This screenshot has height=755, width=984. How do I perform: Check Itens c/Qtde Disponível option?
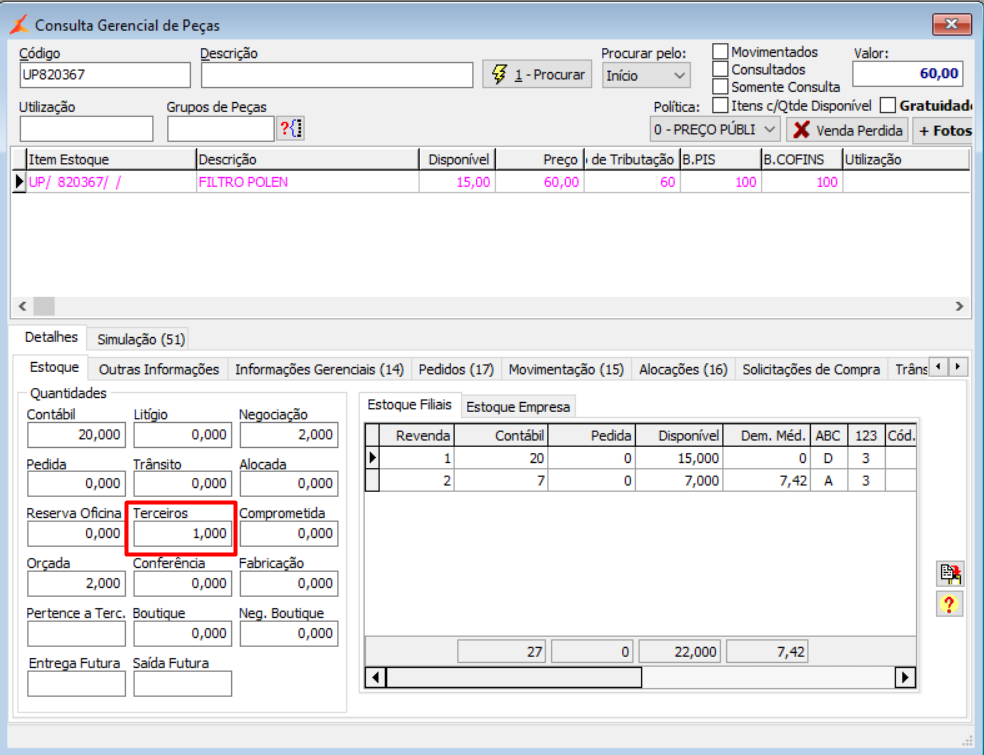click(x=720, y=105)
